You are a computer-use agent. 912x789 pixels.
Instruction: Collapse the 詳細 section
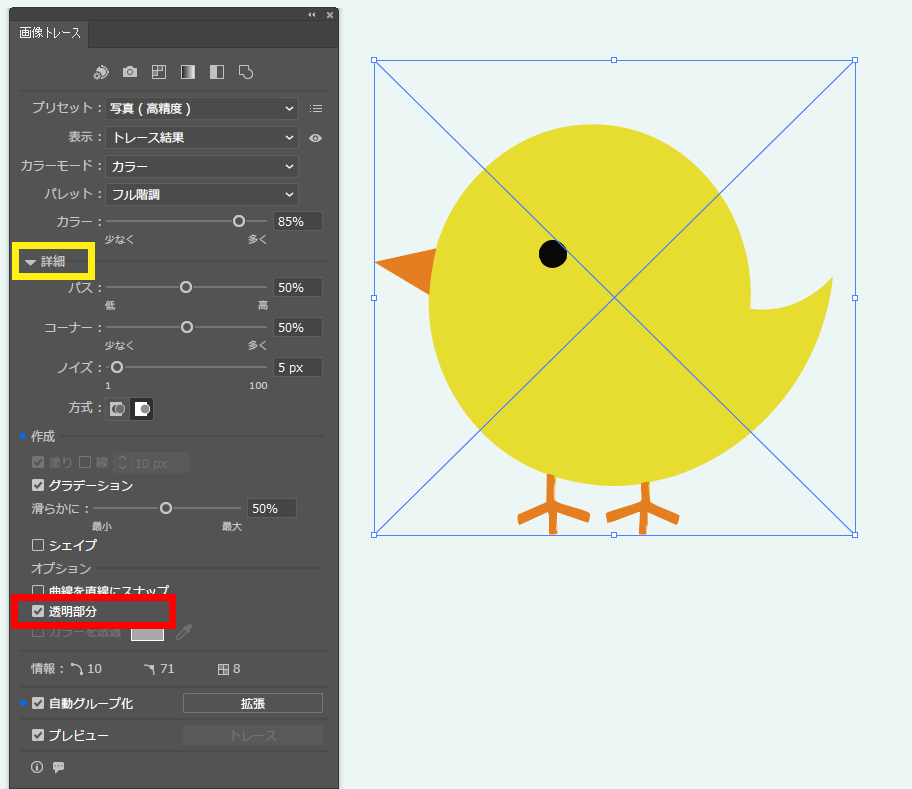31,262
